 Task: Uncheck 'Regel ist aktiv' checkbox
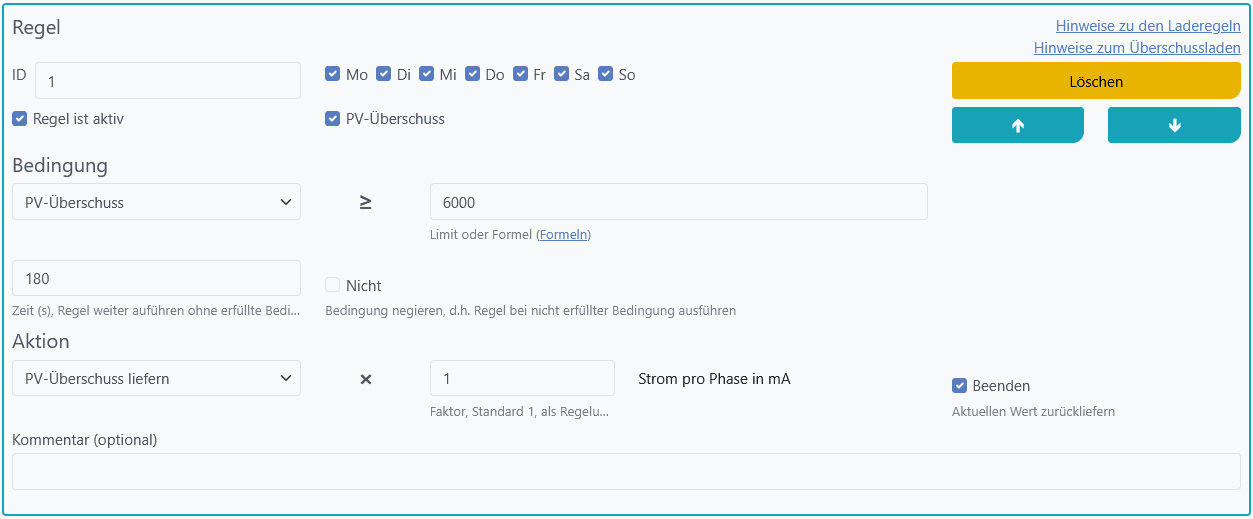tap(20, 118)
